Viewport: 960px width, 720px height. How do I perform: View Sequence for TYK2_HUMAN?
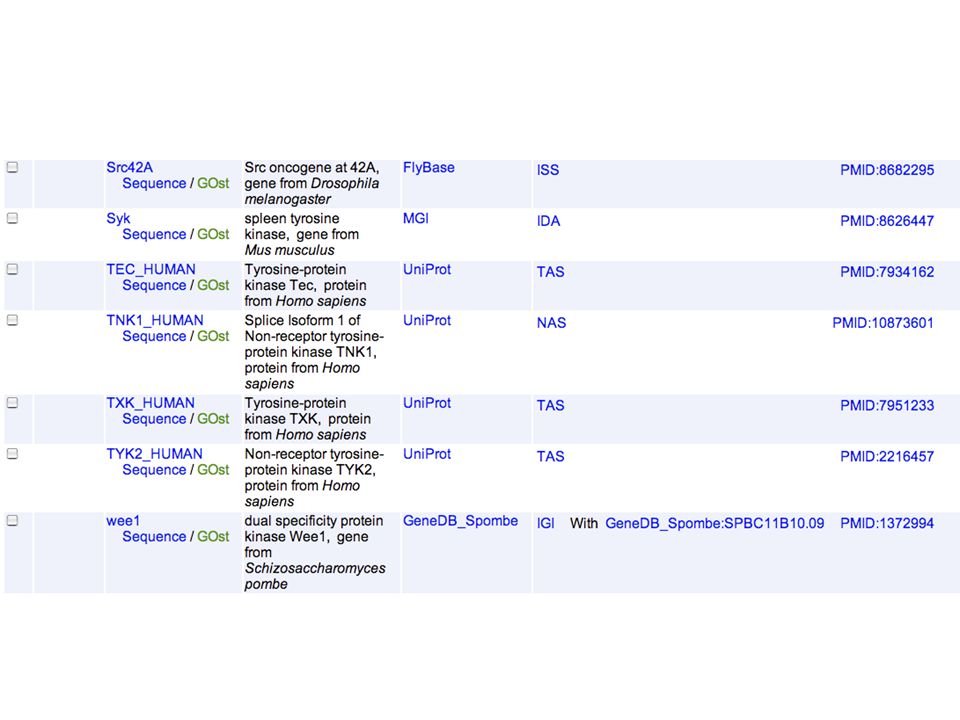[x=154, y=469]
